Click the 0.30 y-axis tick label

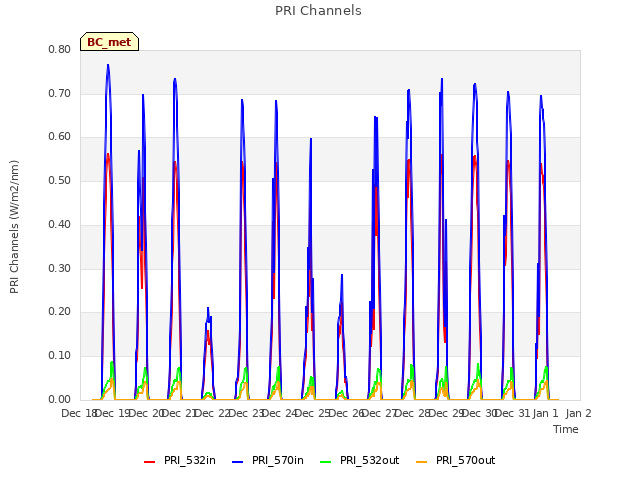[x=60, y=268]
